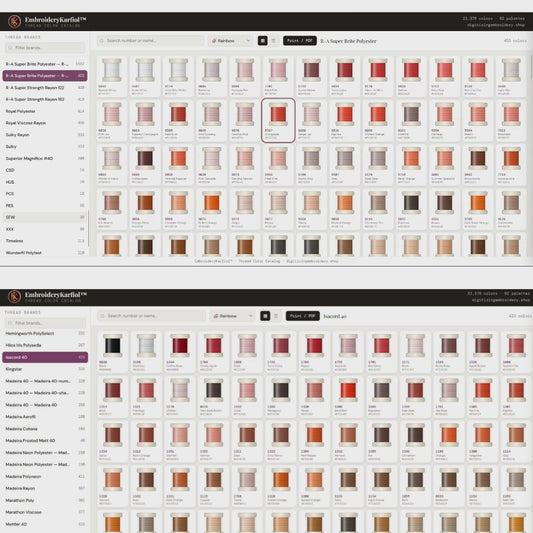Viewport: 533px width, 533px height.
Task: Click Paint / PDF button in Isacord 40 window
Action: 303,316
